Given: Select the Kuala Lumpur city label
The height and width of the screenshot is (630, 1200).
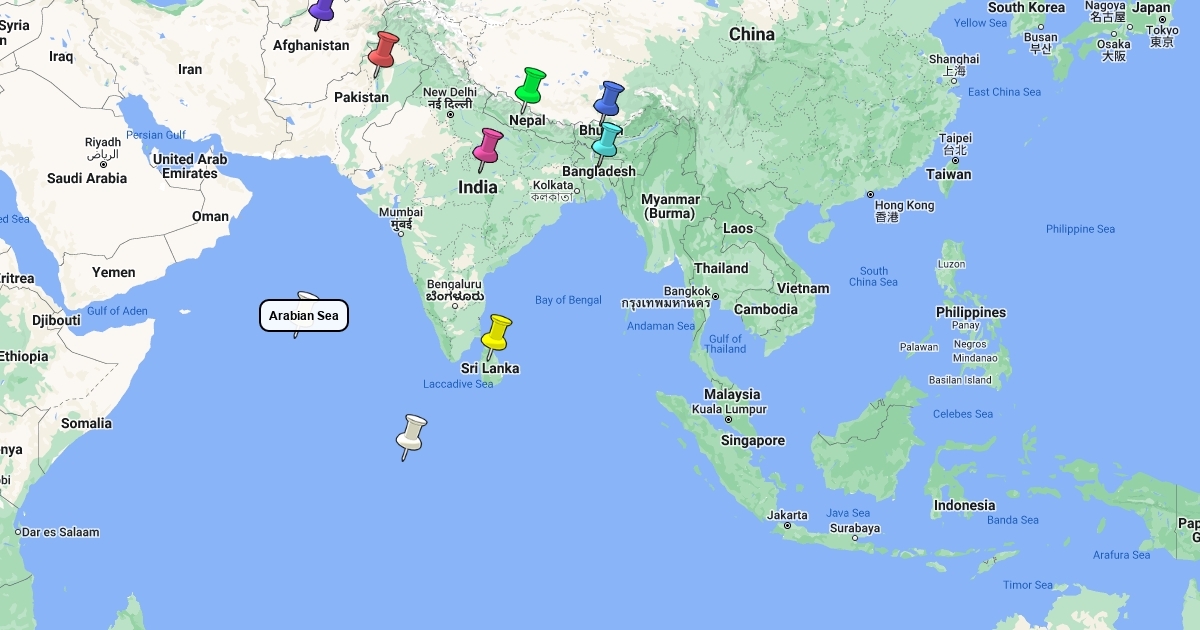Looking at the screenshot, I should coord(730,409).
